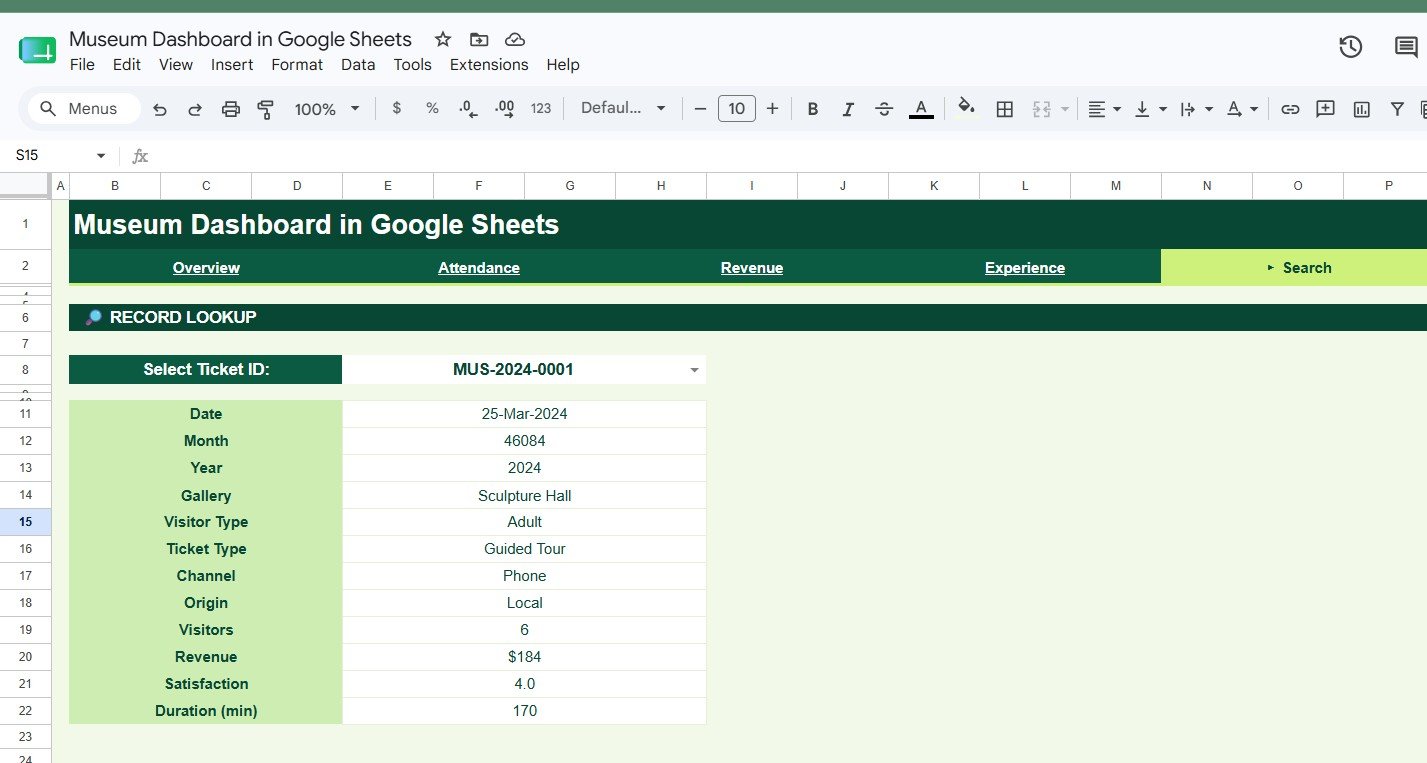Toggle Strikethrough formatting
Screen dimensions: 1427x763
[x=884, y=109]
